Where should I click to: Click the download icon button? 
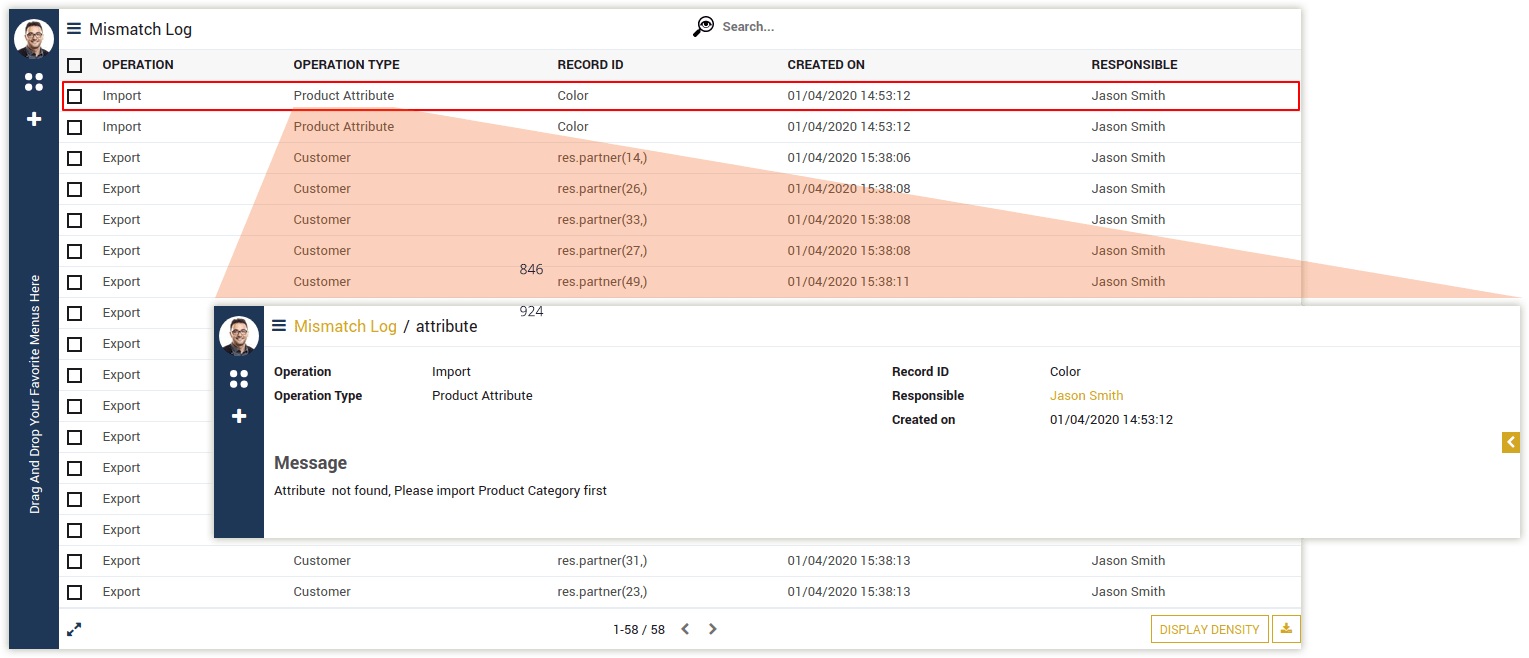1286,629
